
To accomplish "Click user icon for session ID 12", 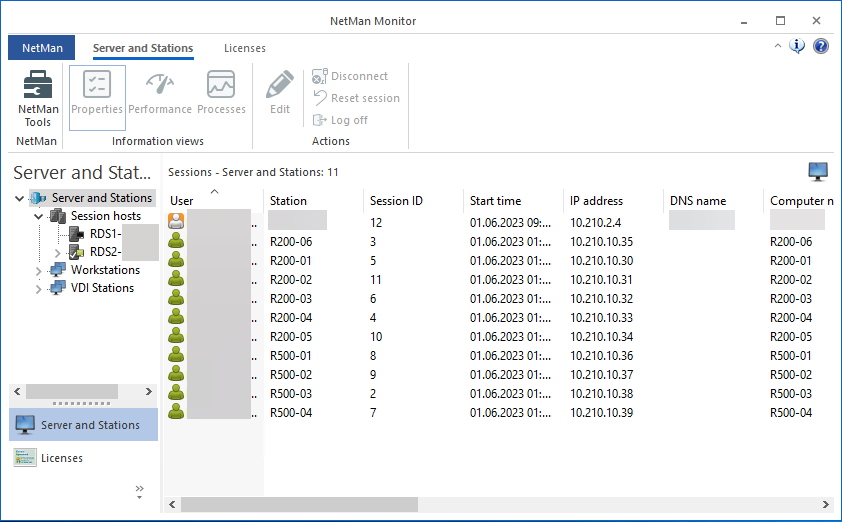I will coord(176,221).
